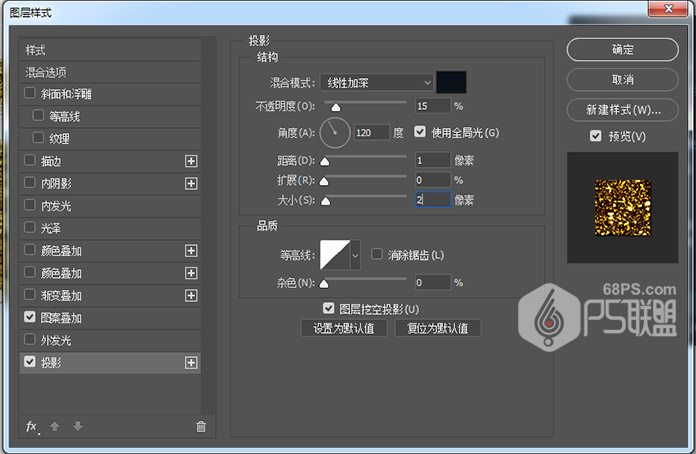Enable 渐变叠加 checkbox
696x454 pixels.
(x=30, y=295)
